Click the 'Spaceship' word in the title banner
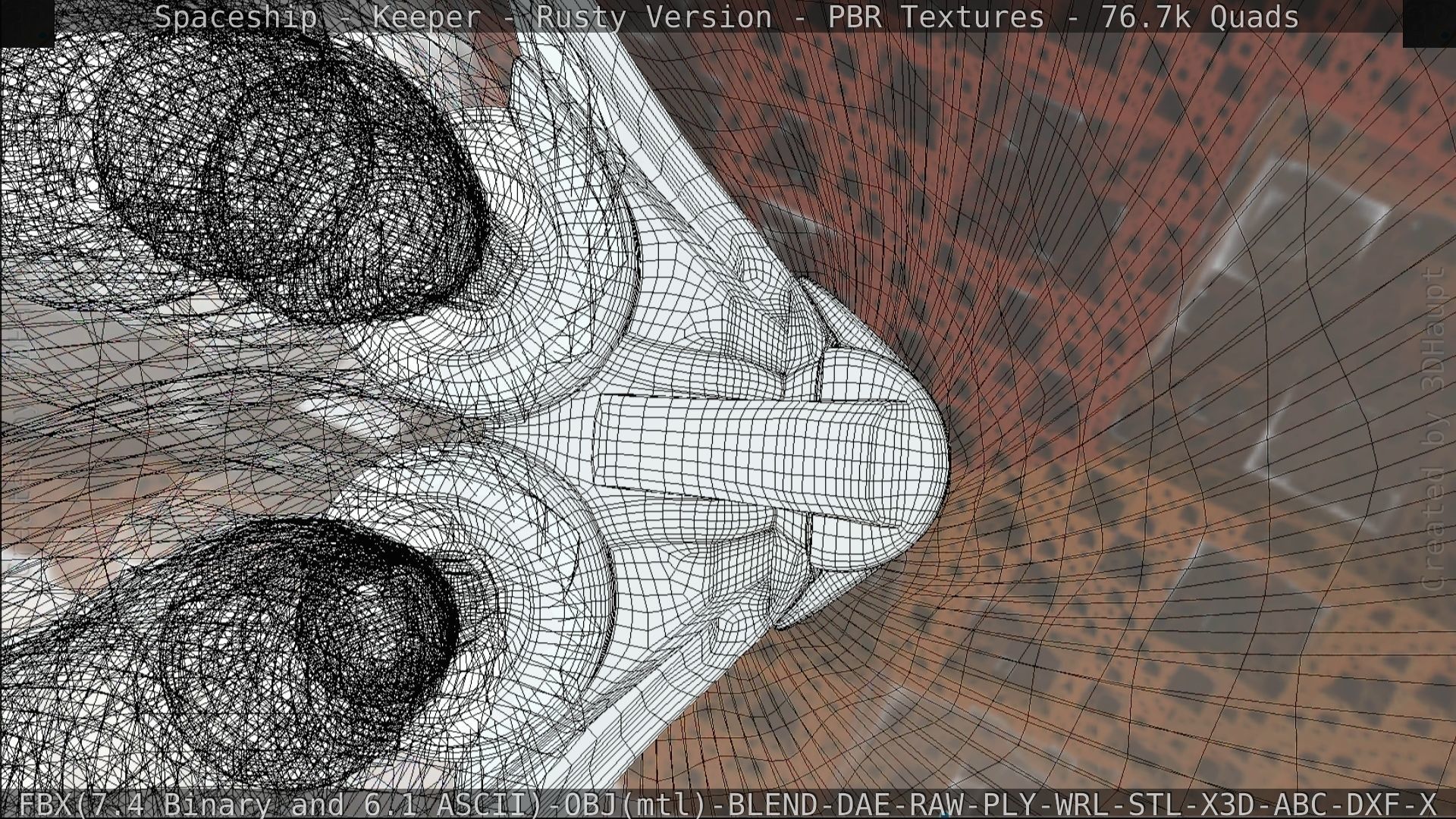This screenshot has height=819, width=1456. point(236,17)
